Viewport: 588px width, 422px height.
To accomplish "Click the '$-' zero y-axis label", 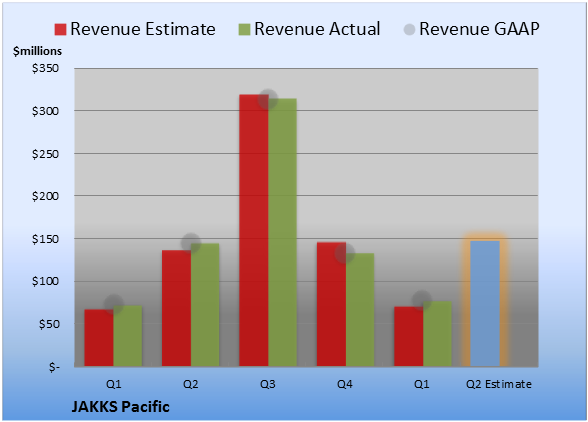I will pos(54,367).
